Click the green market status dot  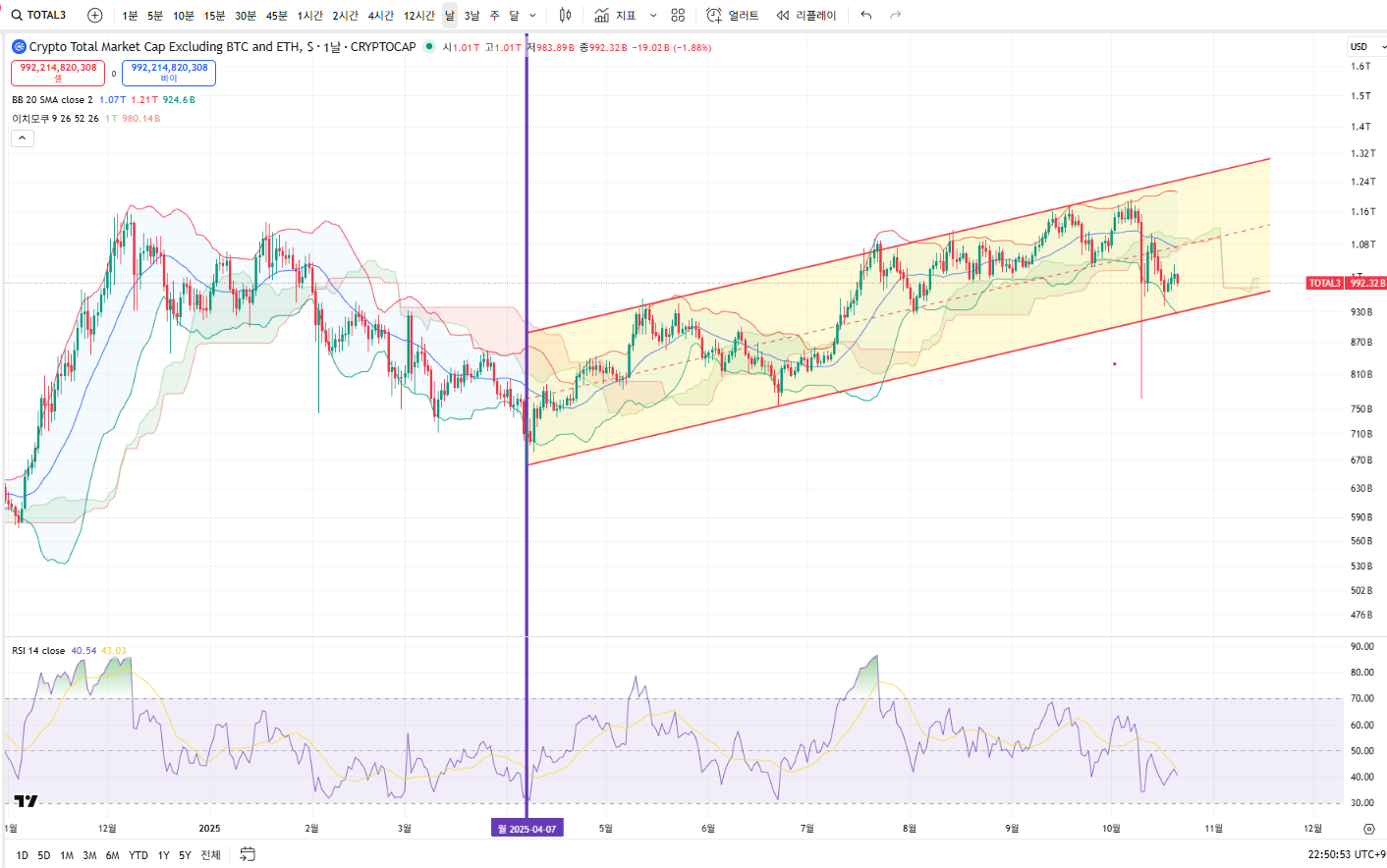[429, 46]
